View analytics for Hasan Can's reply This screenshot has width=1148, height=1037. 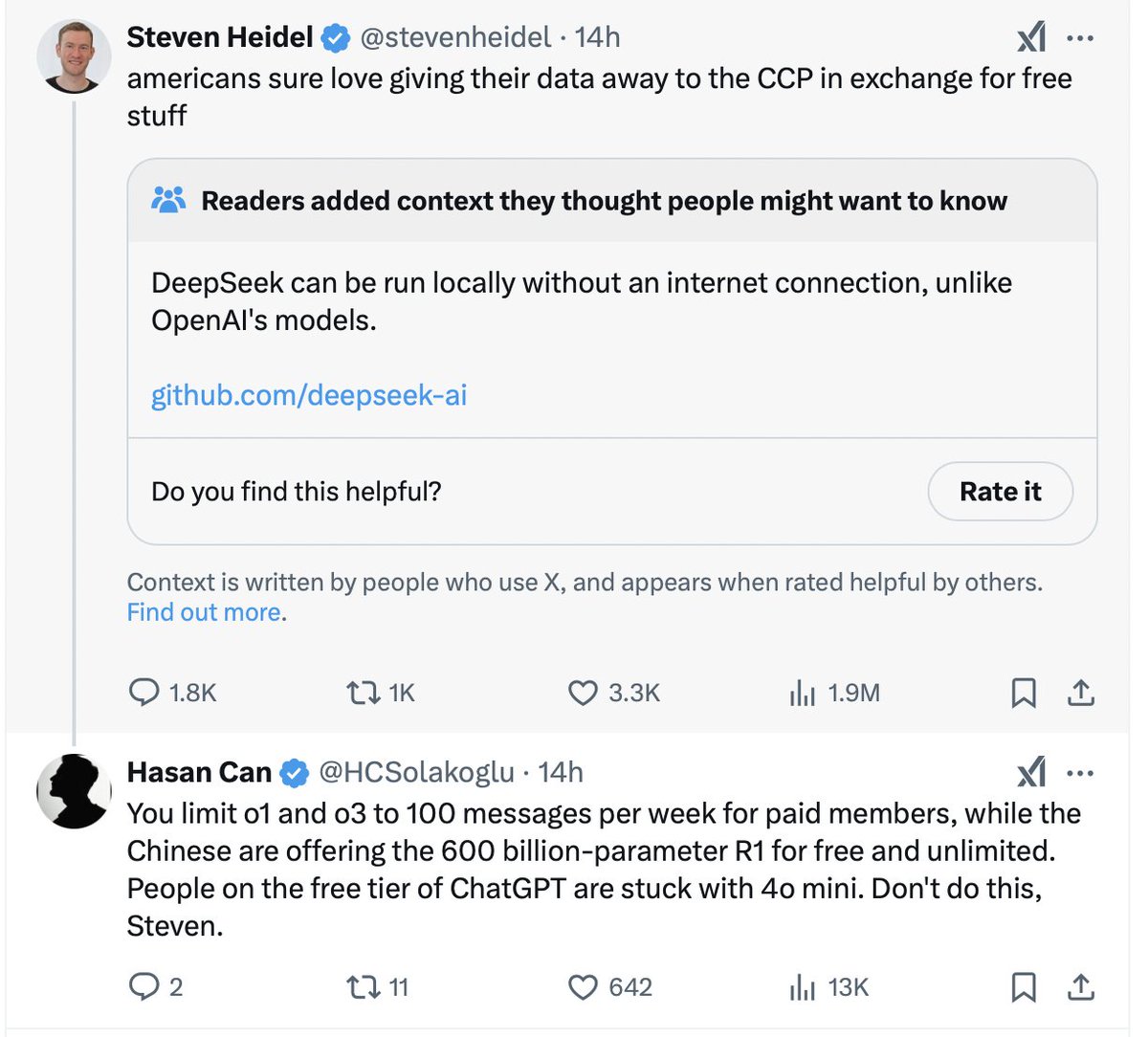point(802,987)
